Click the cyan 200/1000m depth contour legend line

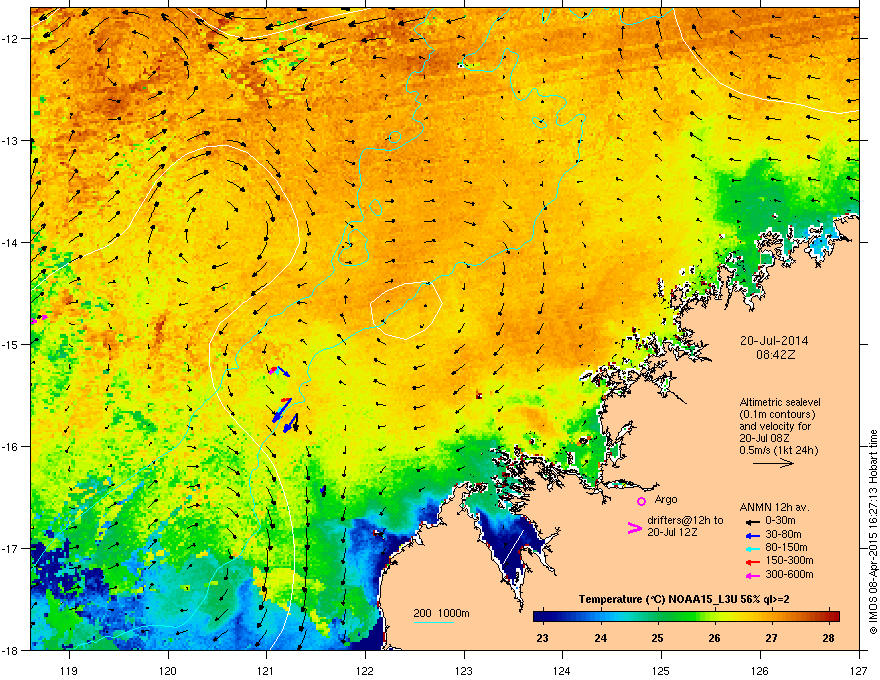(434, 622)
